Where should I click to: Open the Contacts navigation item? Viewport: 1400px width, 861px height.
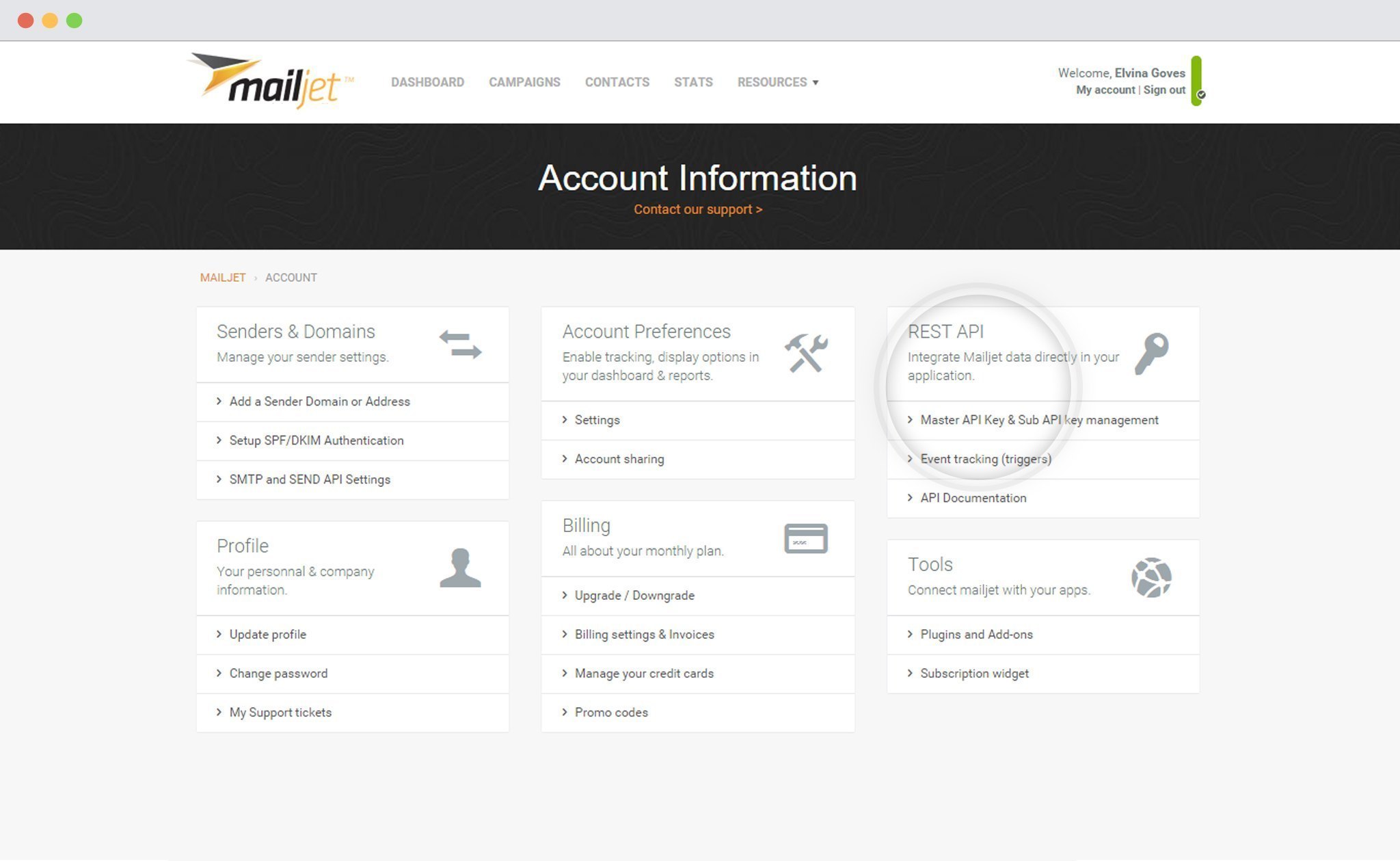(617, 82)
